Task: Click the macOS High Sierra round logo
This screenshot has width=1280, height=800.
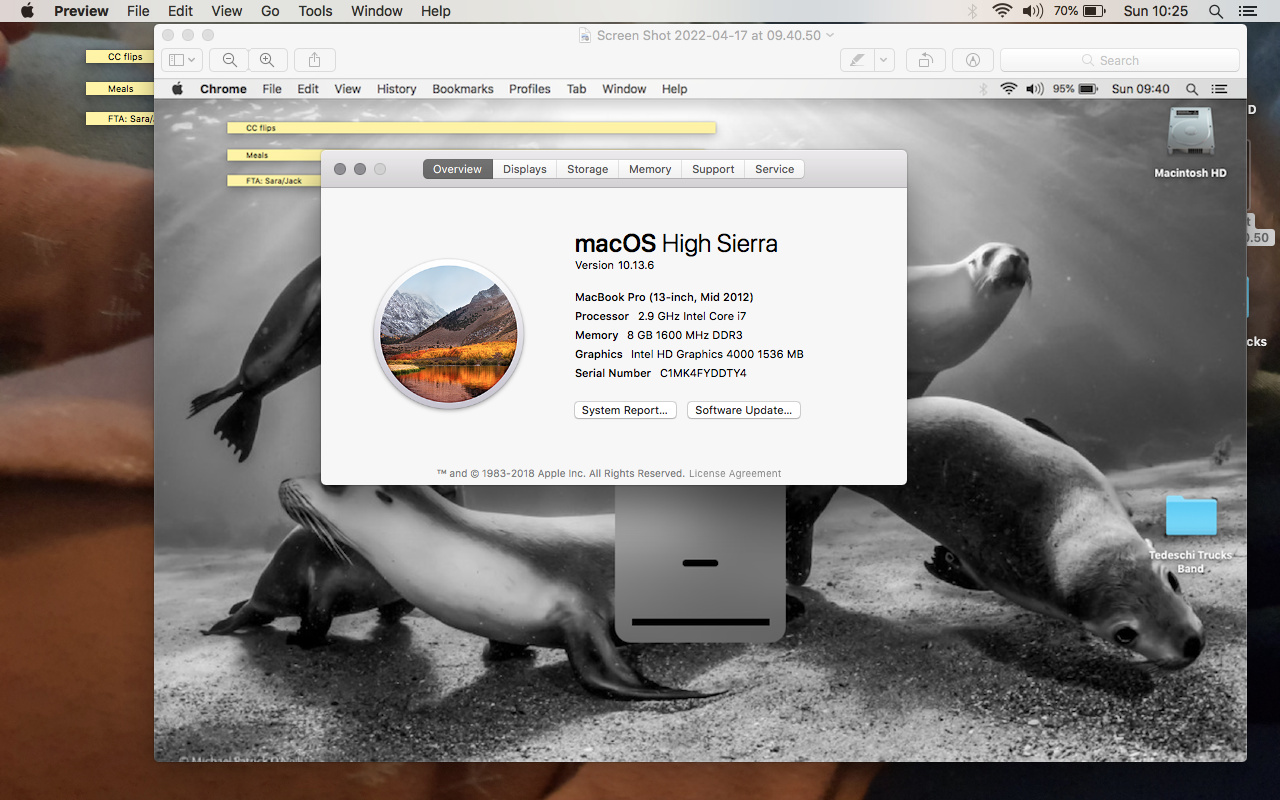Action: [449, 334]
